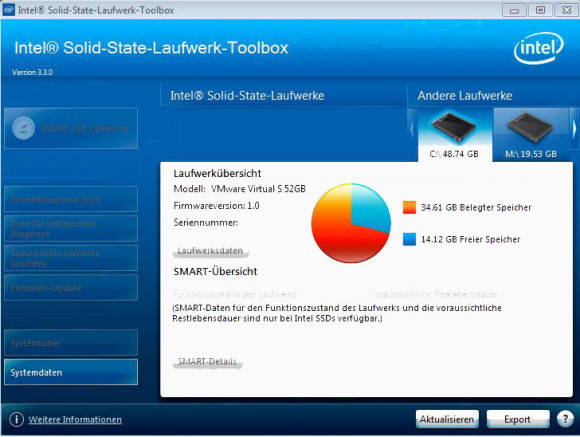Click the toolbox icon in the title bar
This screenshot has width=580, height=437.
[8, 9]
